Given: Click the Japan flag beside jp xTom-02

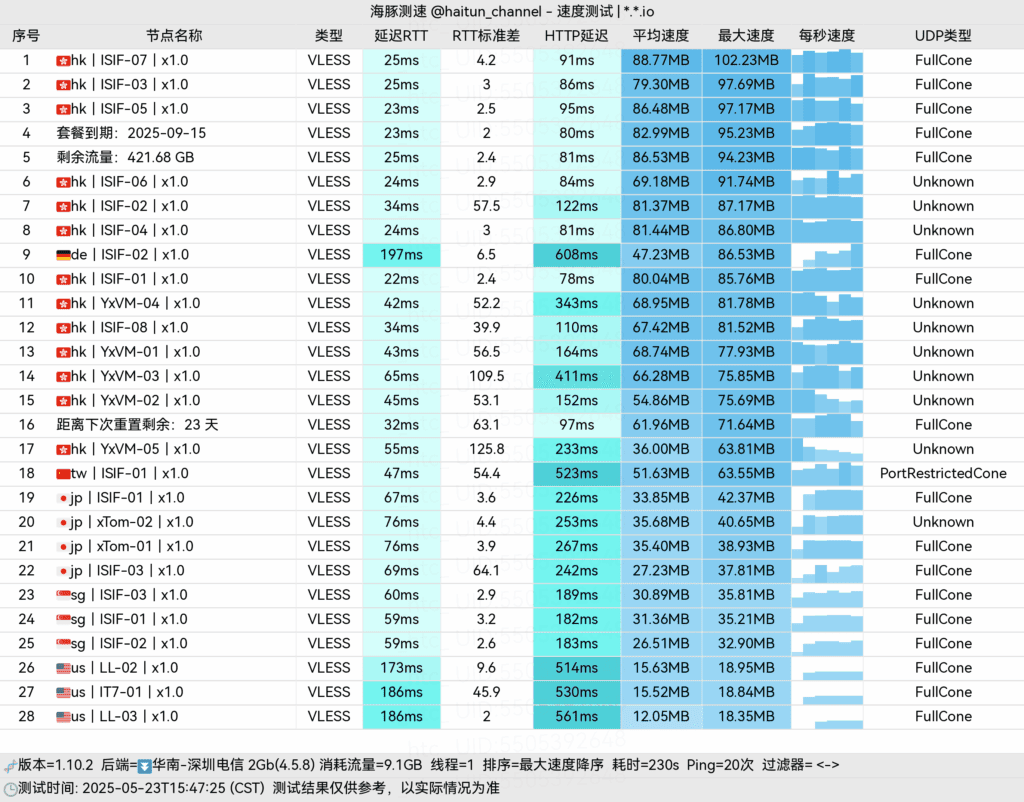Looking at the screenshot, I should [x=63, y=522].
